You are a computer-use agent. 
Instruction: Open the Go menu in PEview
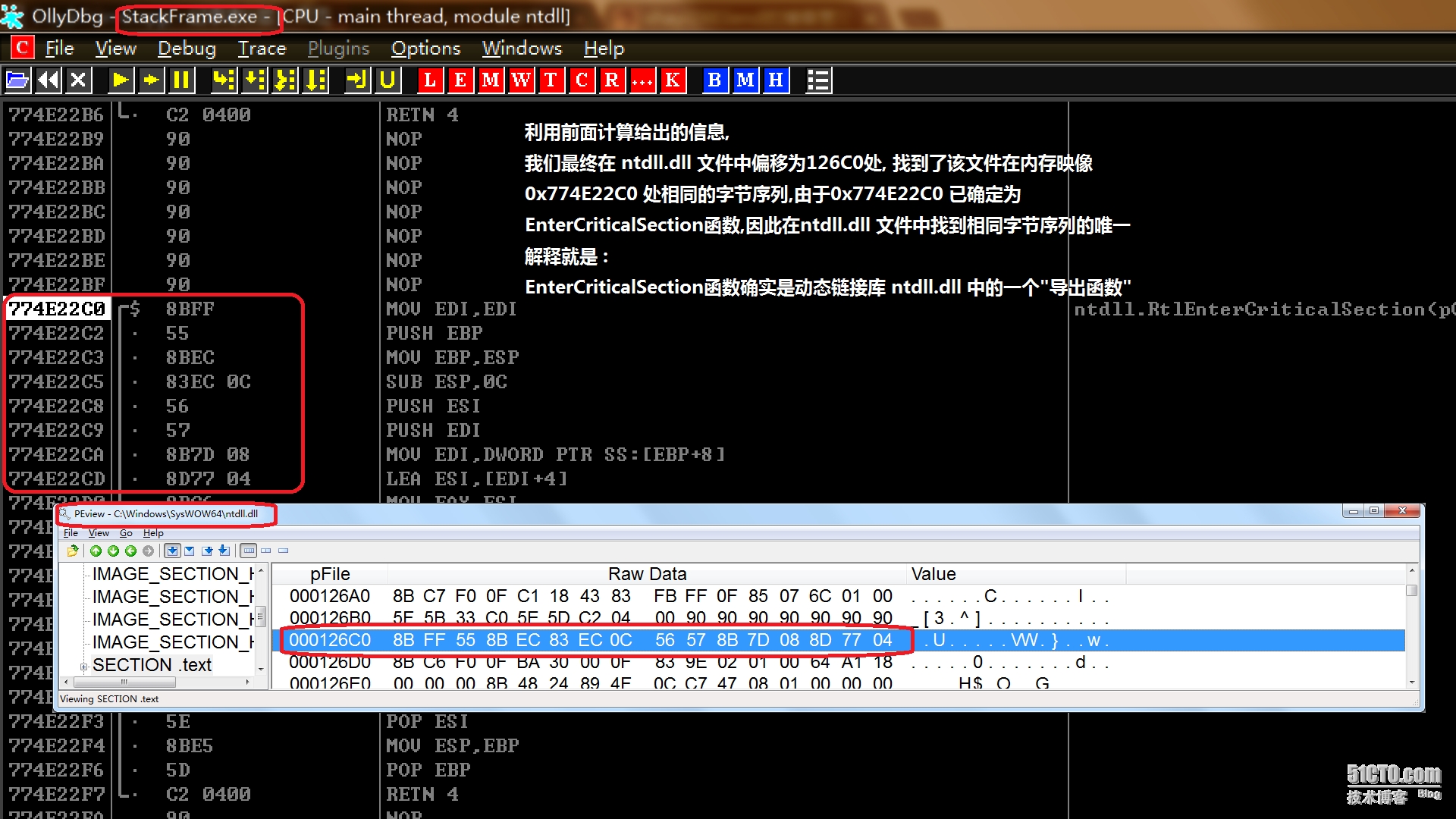[126, 533]
